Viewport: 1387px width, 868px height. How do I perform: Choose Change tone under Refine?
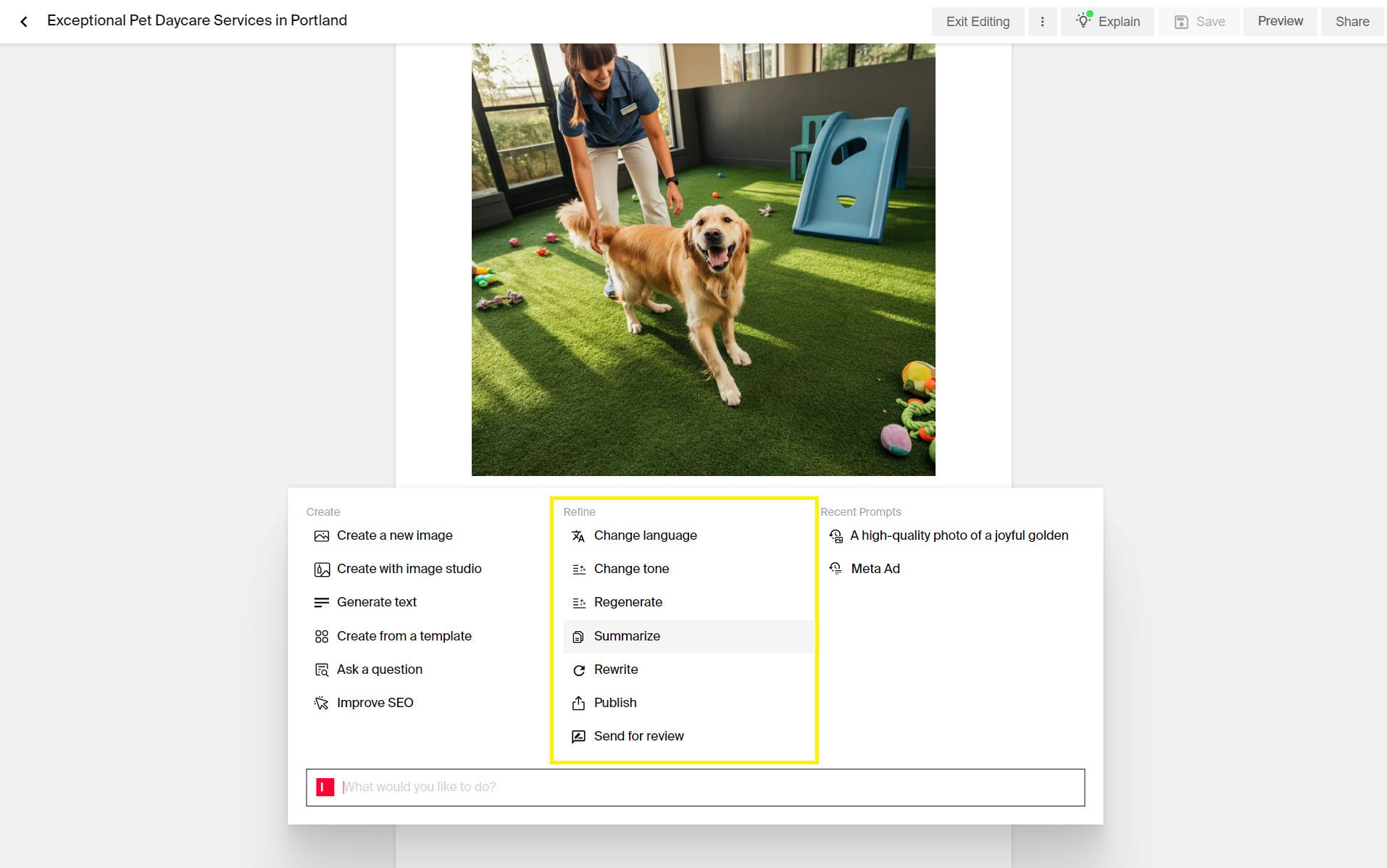click(631, 569)
